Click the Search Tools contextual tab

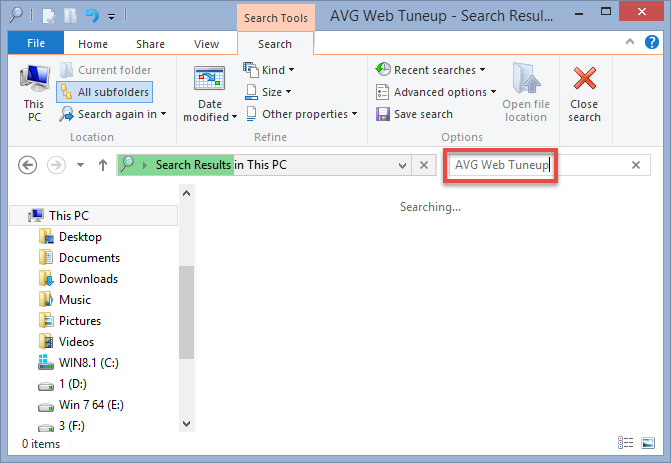(276, 18)
